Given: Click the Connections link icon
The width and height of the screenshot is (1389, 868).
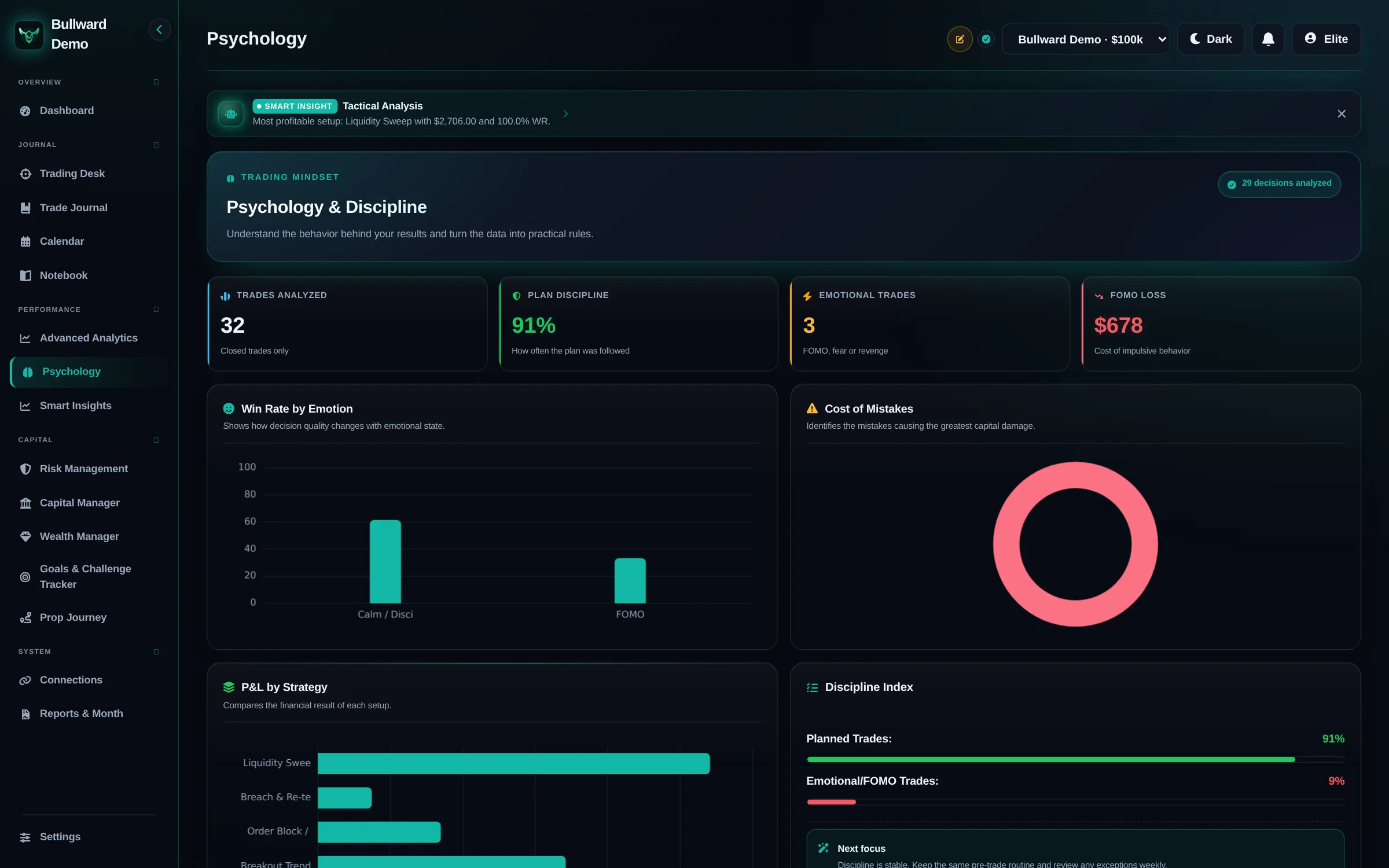Looking at the screenshot, I should [25, 681].
